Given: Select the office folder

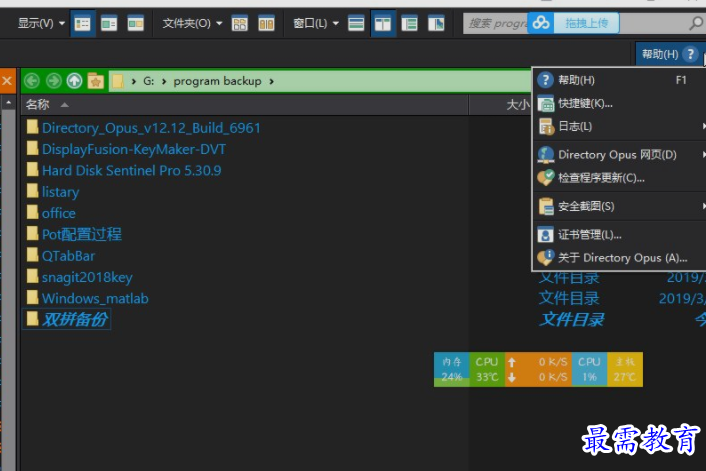Looking at the screenshot, I should click(59, 213).
